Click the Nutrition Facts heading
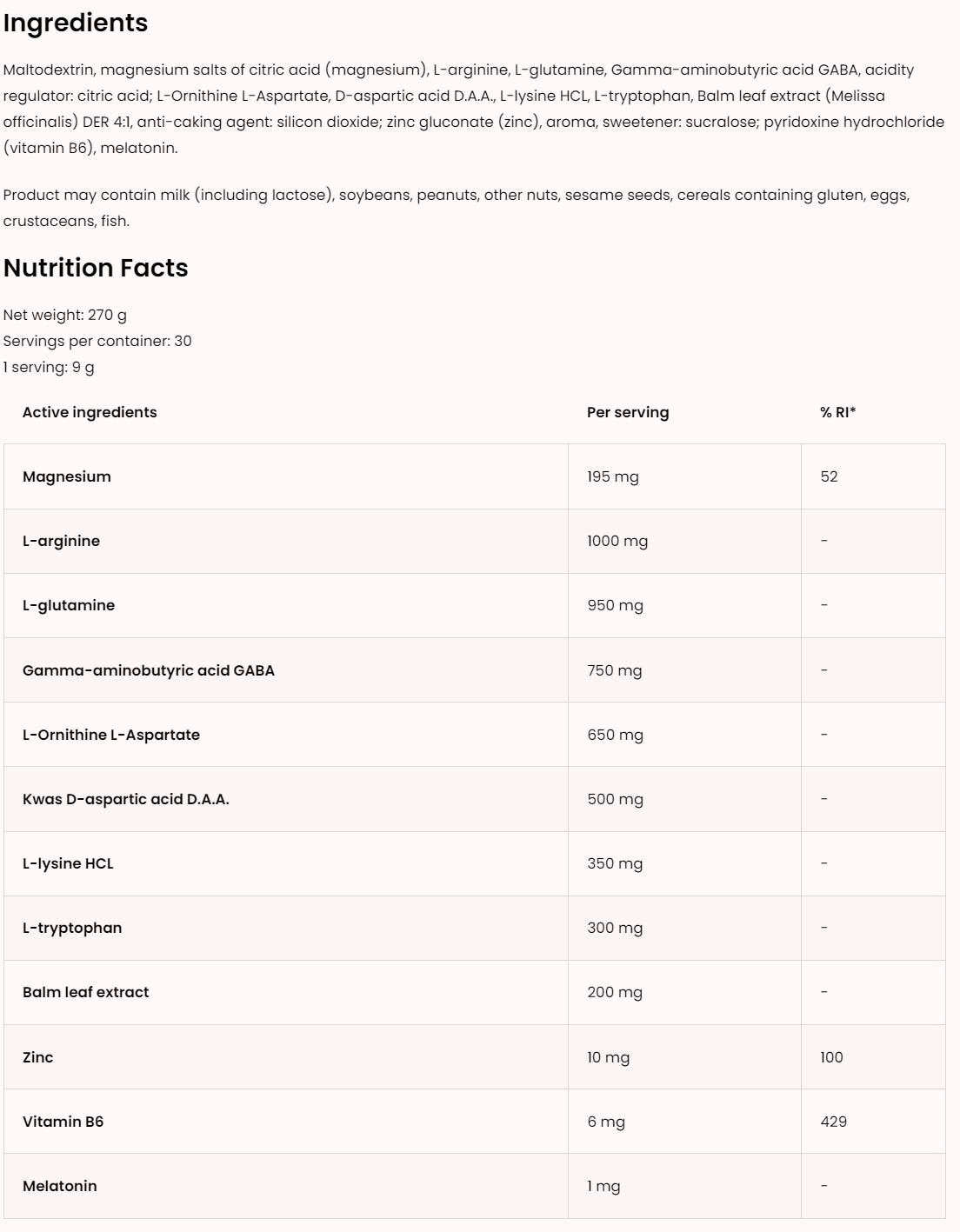This screenshot has height=1232, width=960. point(96,268)
